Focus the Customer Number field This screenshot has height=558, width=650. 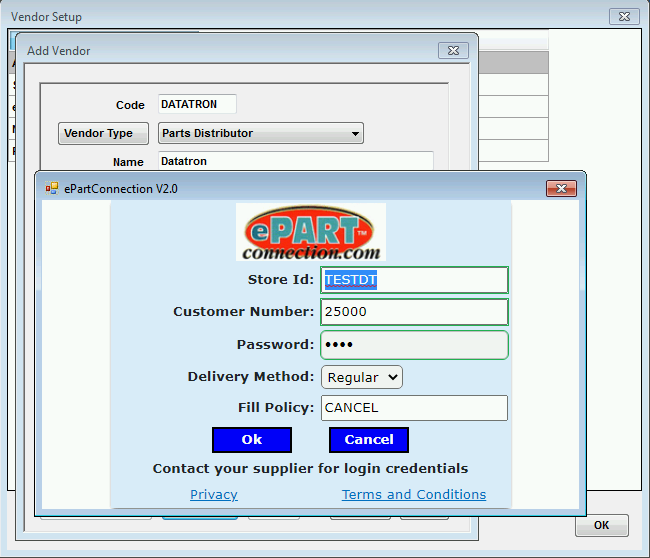414,312
